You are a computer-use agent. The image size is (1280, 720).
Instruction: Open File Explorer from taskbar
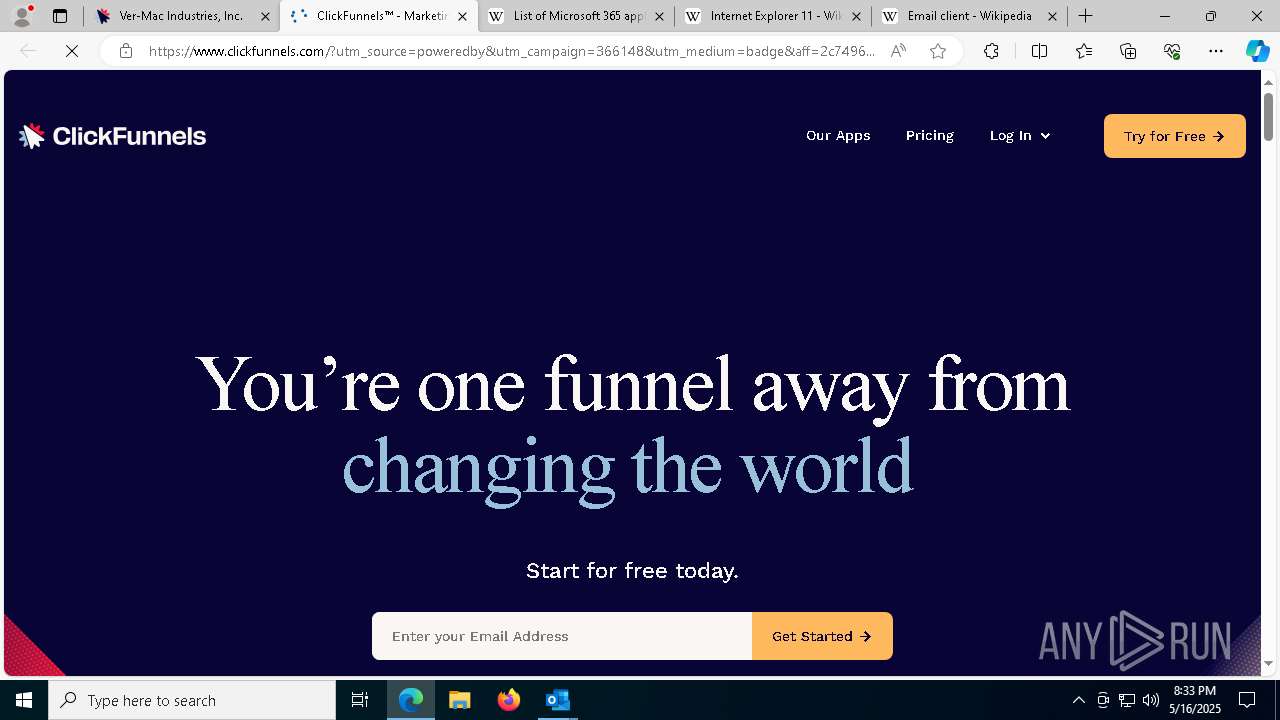[460, 700]
